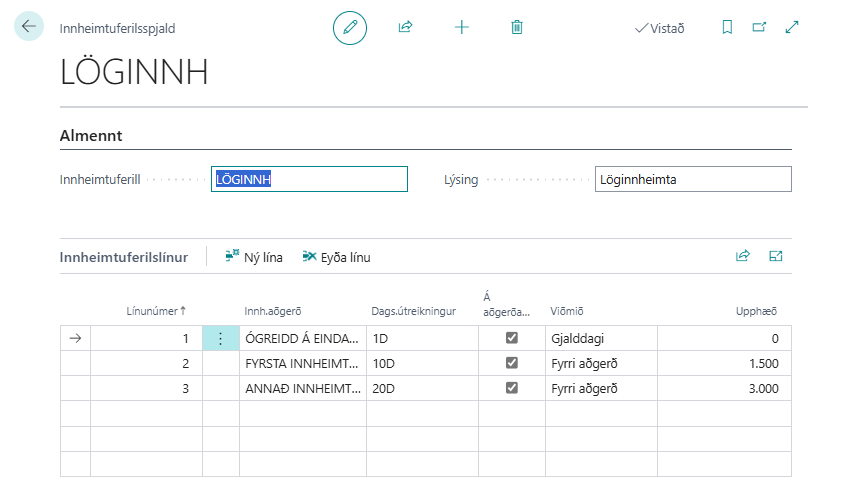This screenshot has height=488, width=868.
Task: Click share icon in Innheimtuferilslínur section
Action: [742, 256]
